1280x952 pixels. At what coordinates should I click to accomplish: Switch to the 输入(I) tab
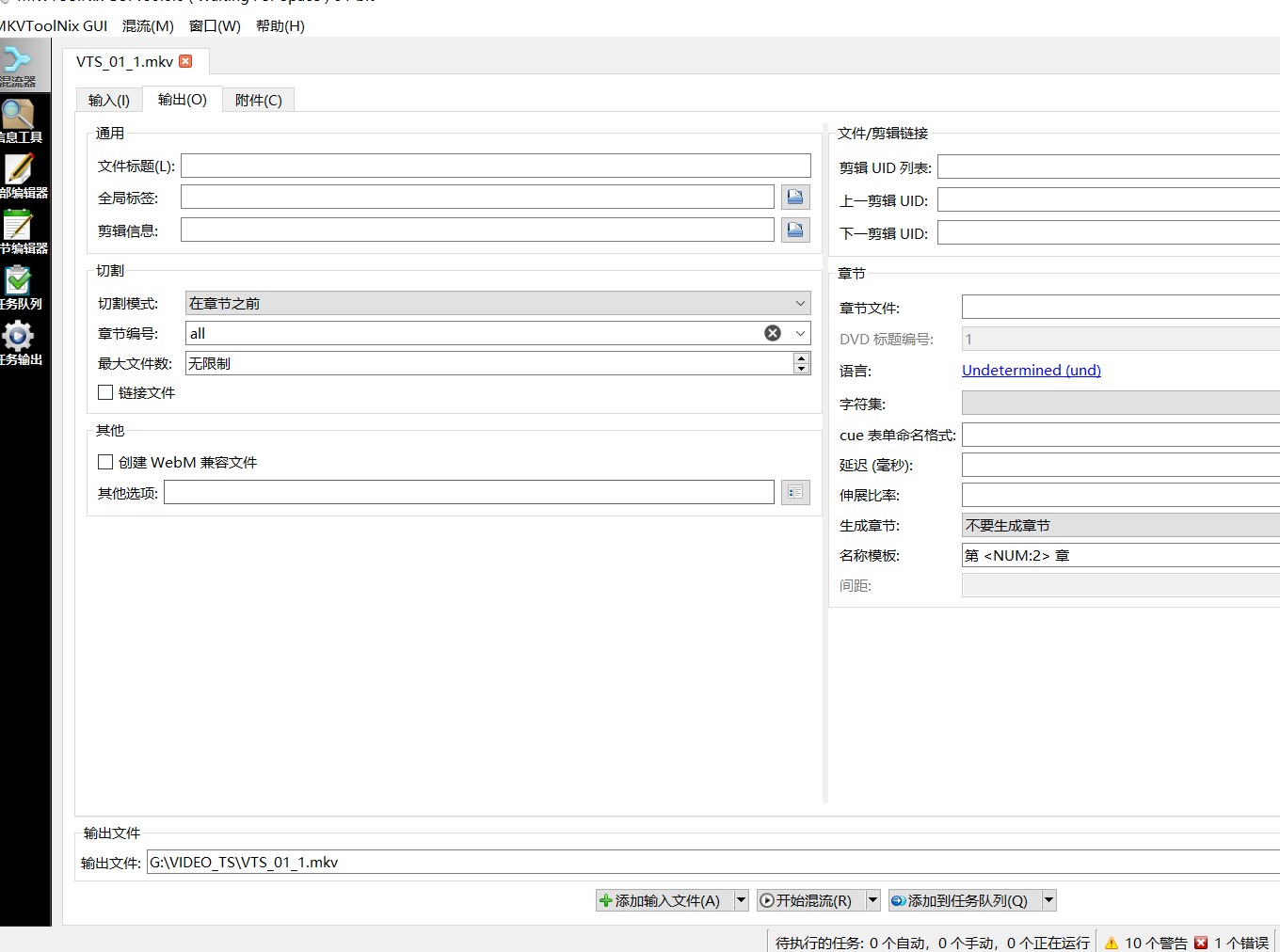(109, 100)
